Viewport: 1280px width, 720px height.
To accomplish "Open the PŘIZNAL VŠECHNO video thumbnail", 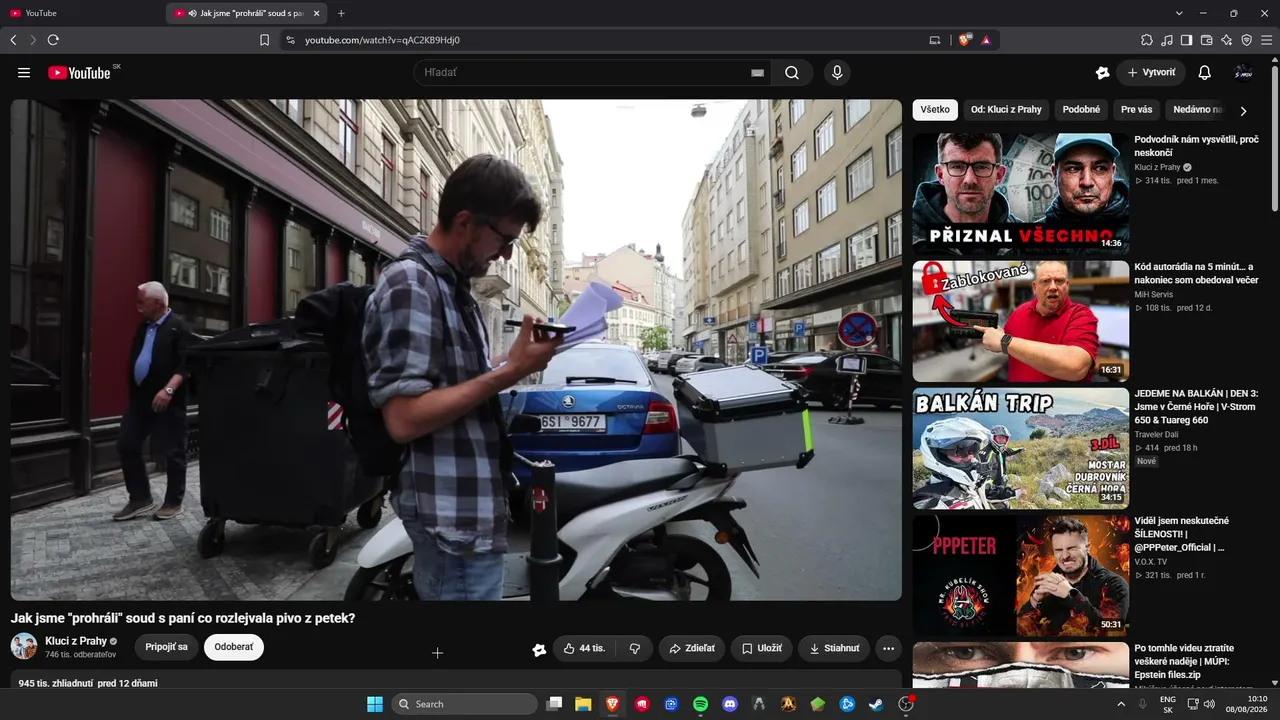I will (1020, 194).
